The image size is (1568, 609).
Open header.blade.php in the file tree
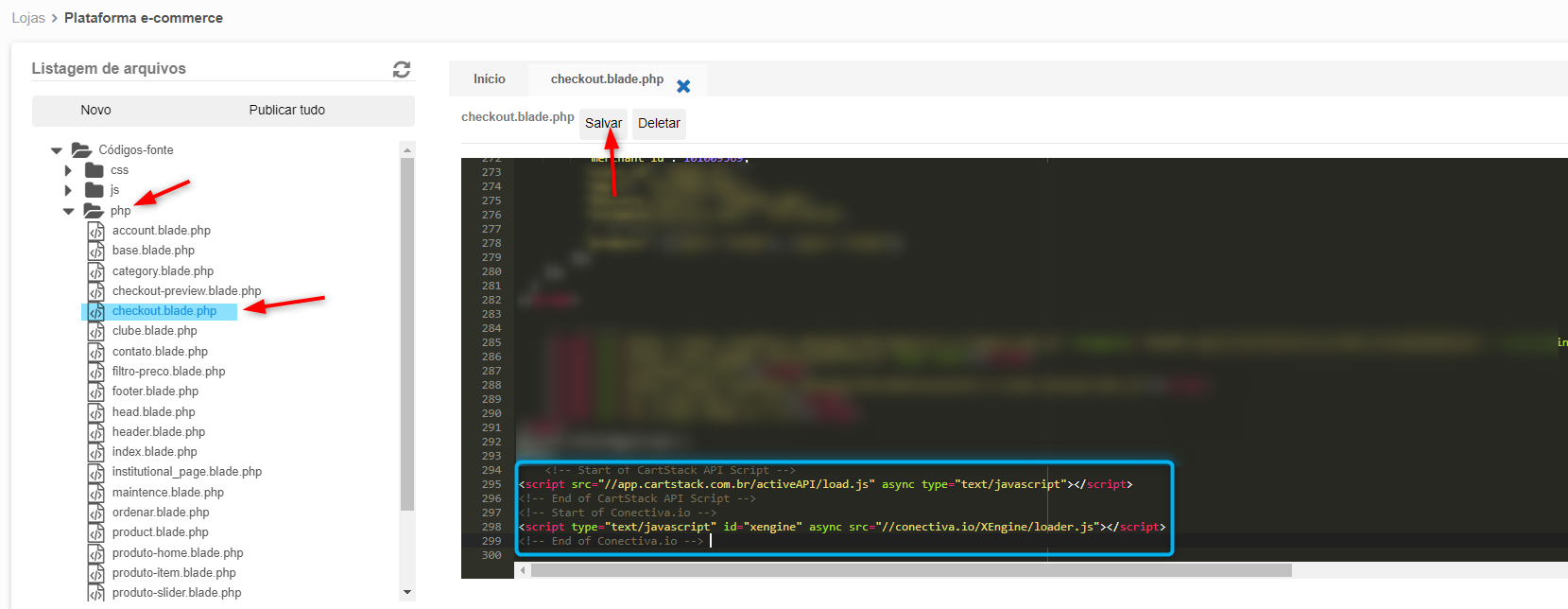pyautogui.click(x=159, y=432)
